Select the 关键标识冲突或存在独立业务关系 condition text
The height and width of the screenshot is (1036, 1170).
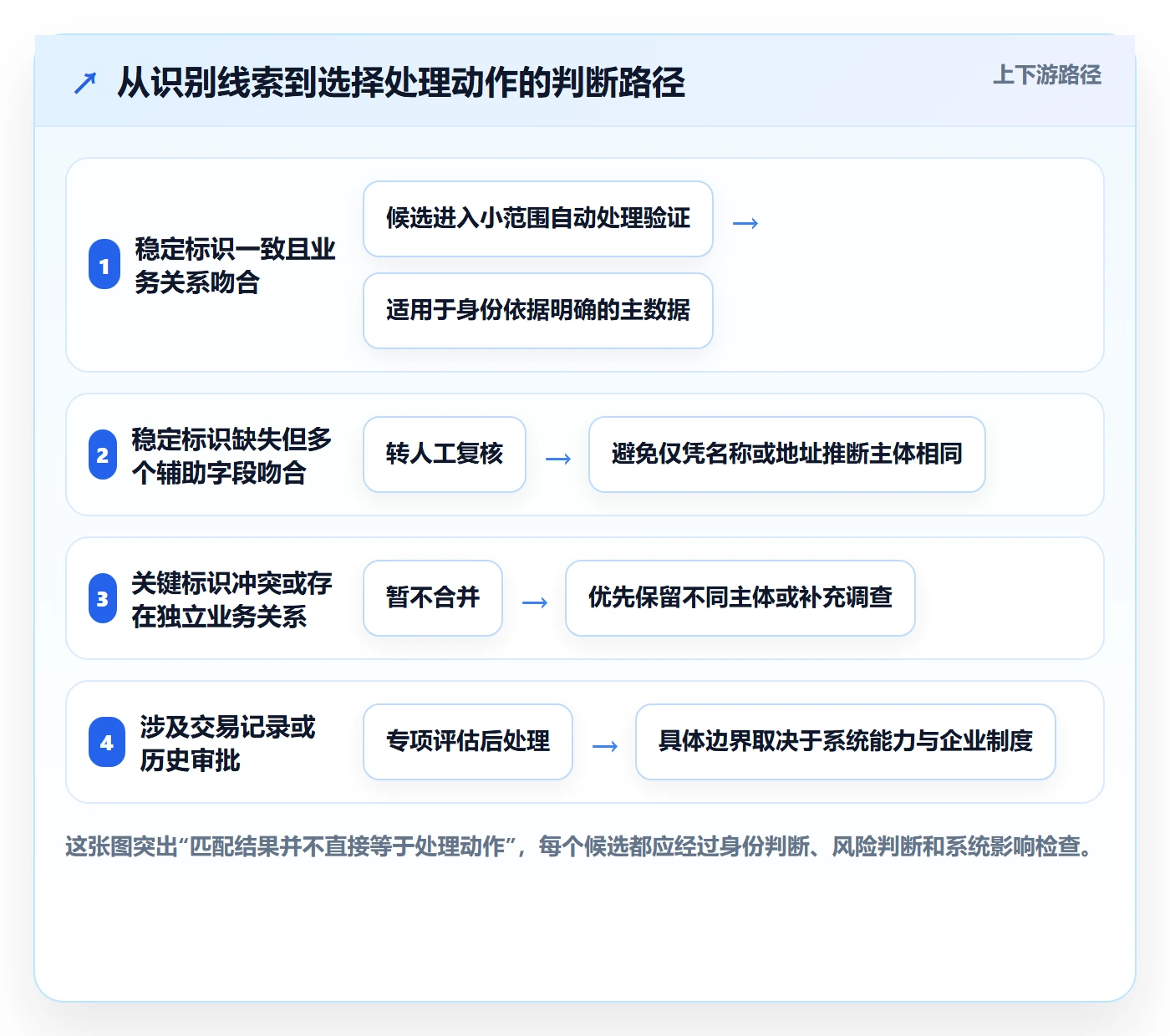231,599
